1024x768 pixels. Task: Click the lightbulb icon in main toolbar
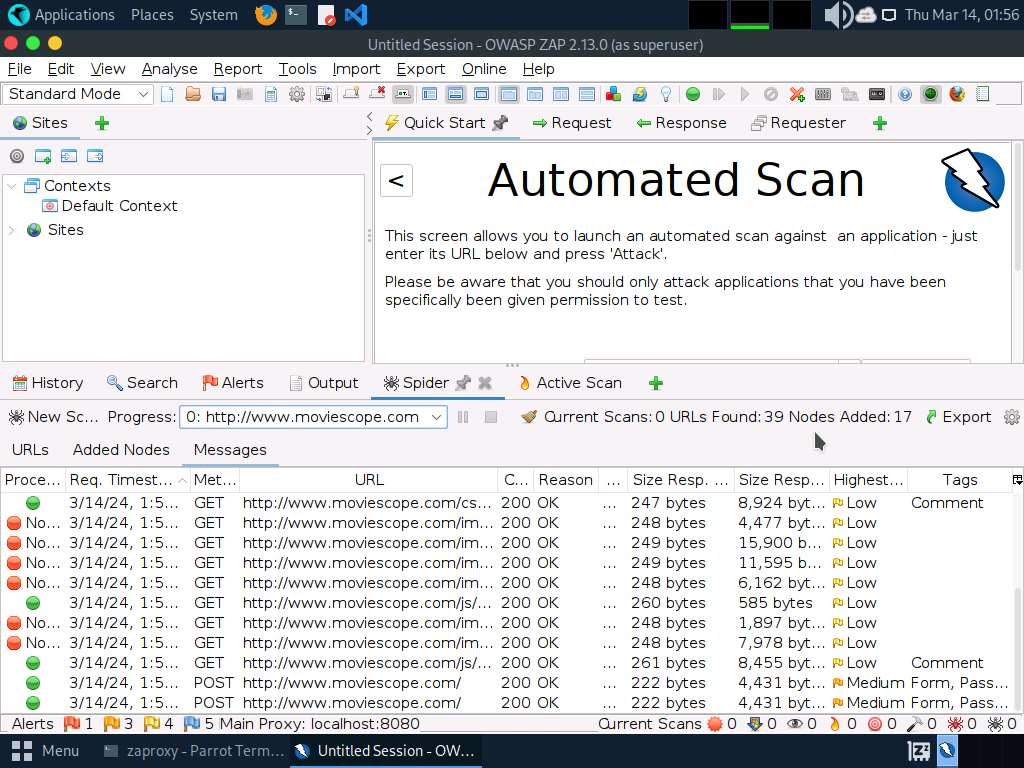(x=666, y=94)
